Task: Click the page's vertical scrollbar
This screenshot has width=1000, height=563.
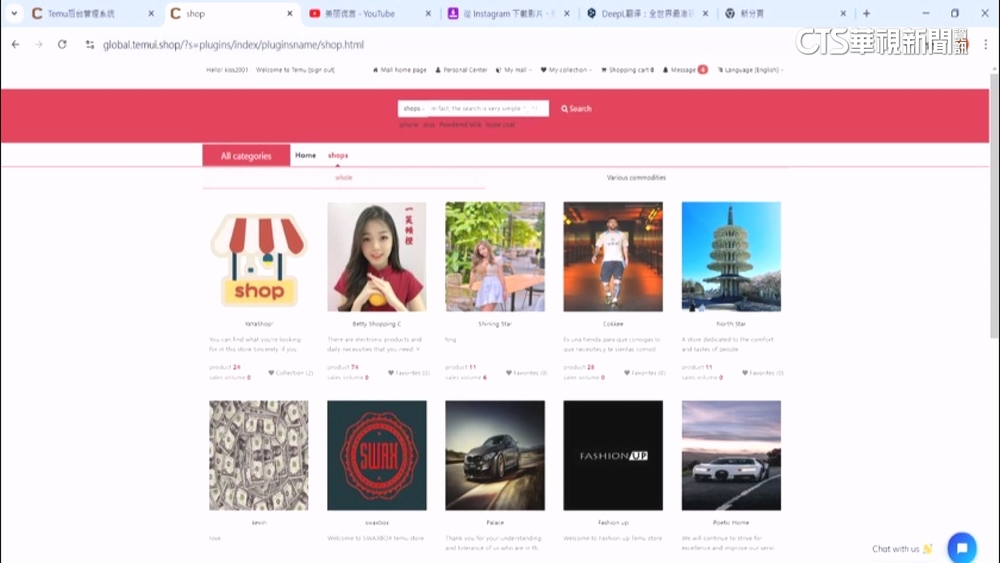Action: tap(993, 200)
